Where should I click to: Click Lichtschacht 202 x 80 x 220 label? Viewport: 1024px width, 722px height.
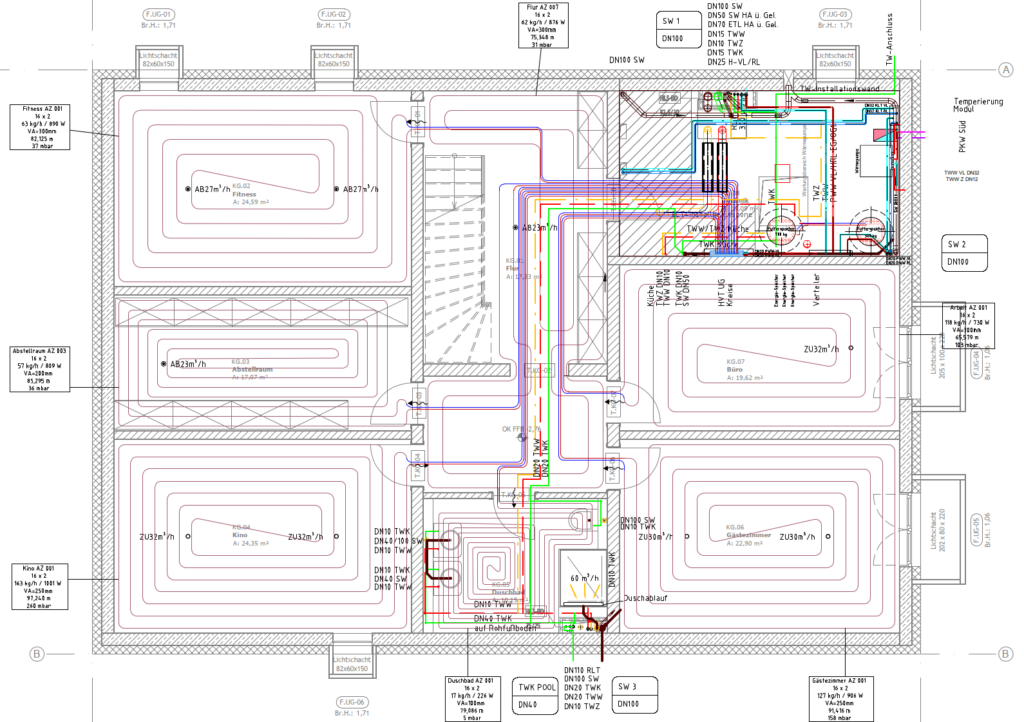[938, 530]
